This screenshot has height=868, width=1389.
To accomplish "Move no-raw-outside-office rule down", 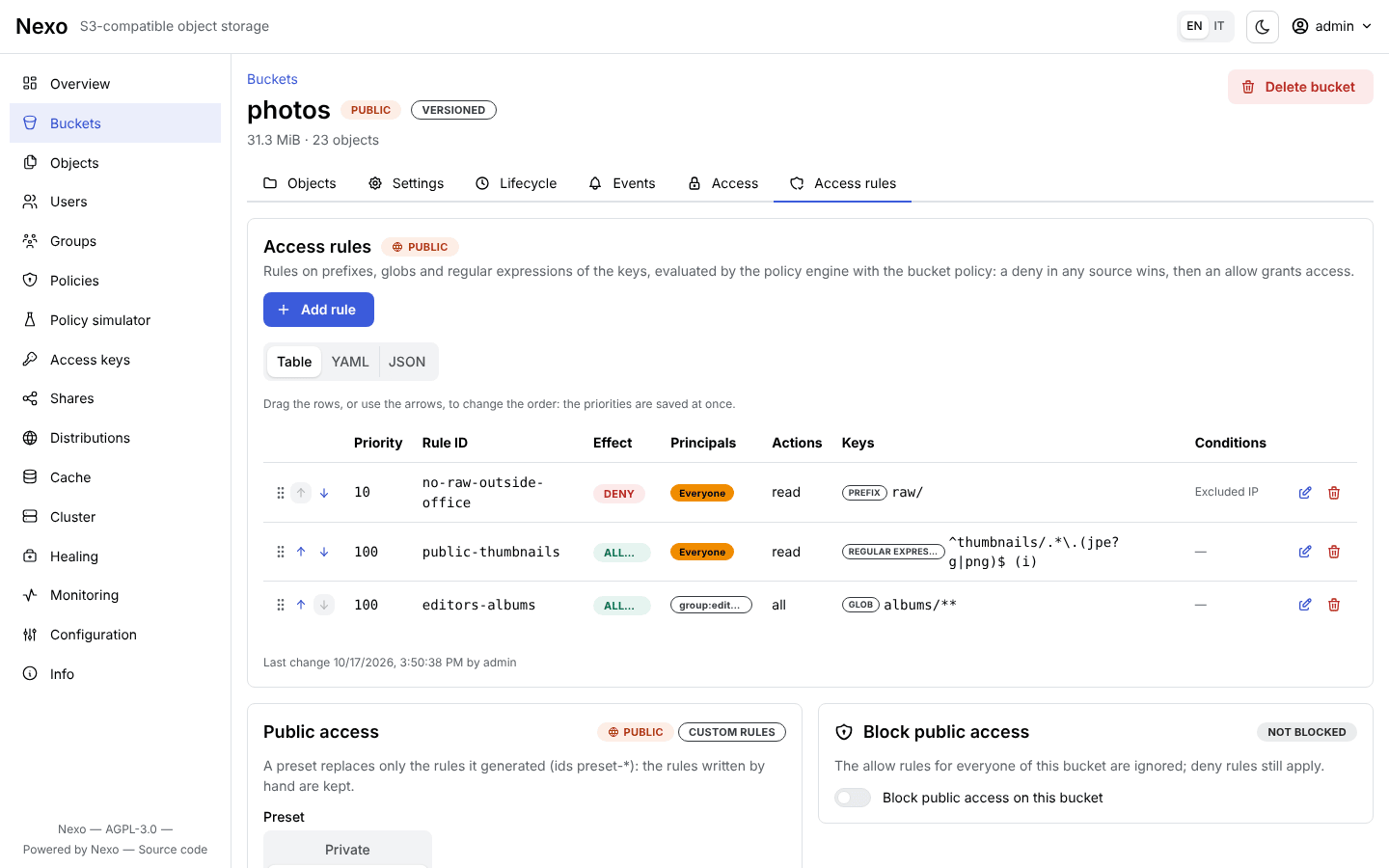I will [x=324, y=493].
